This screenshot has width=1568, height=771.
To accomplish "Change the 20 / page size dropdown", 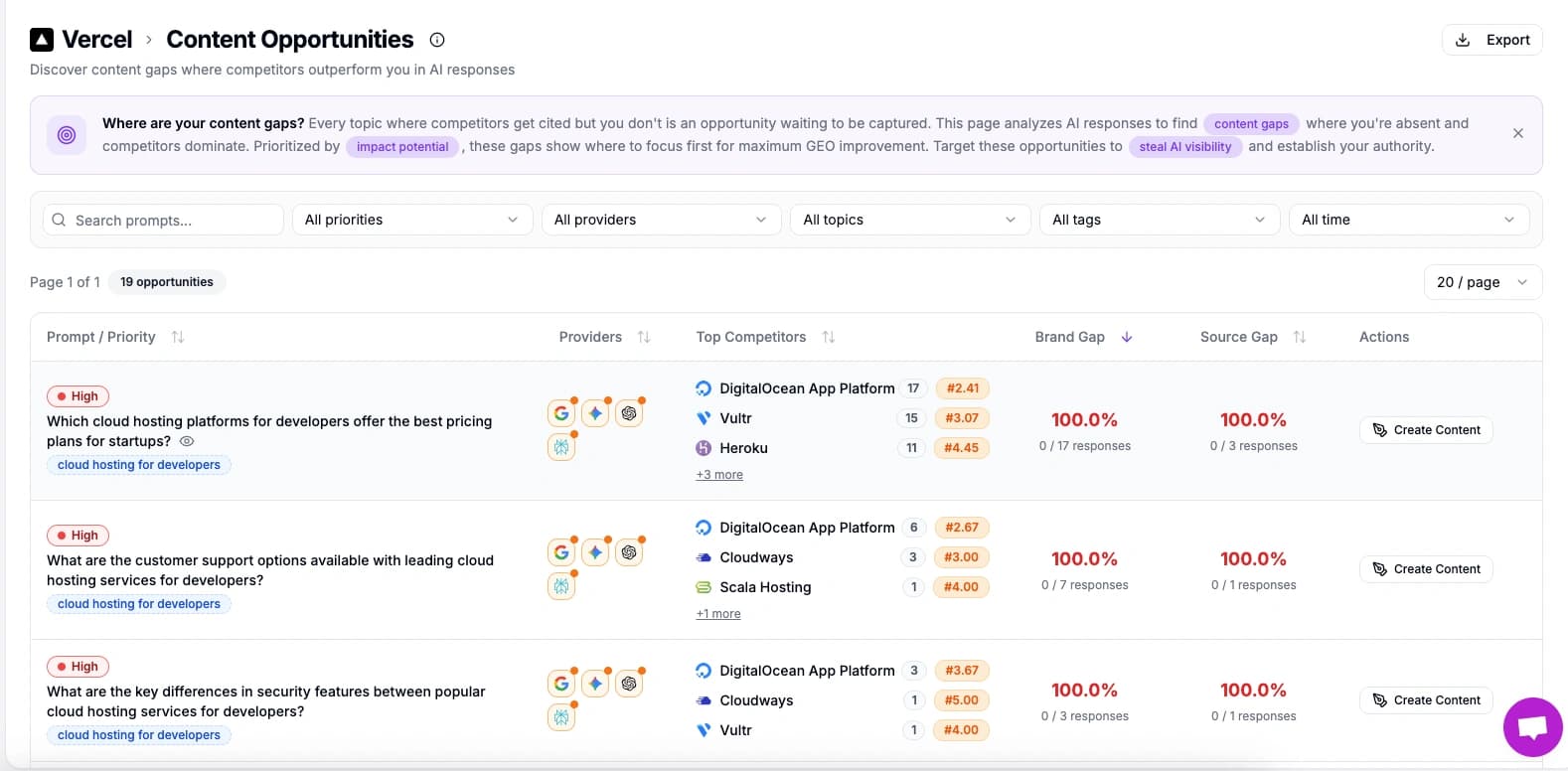I will (1483, 282).
